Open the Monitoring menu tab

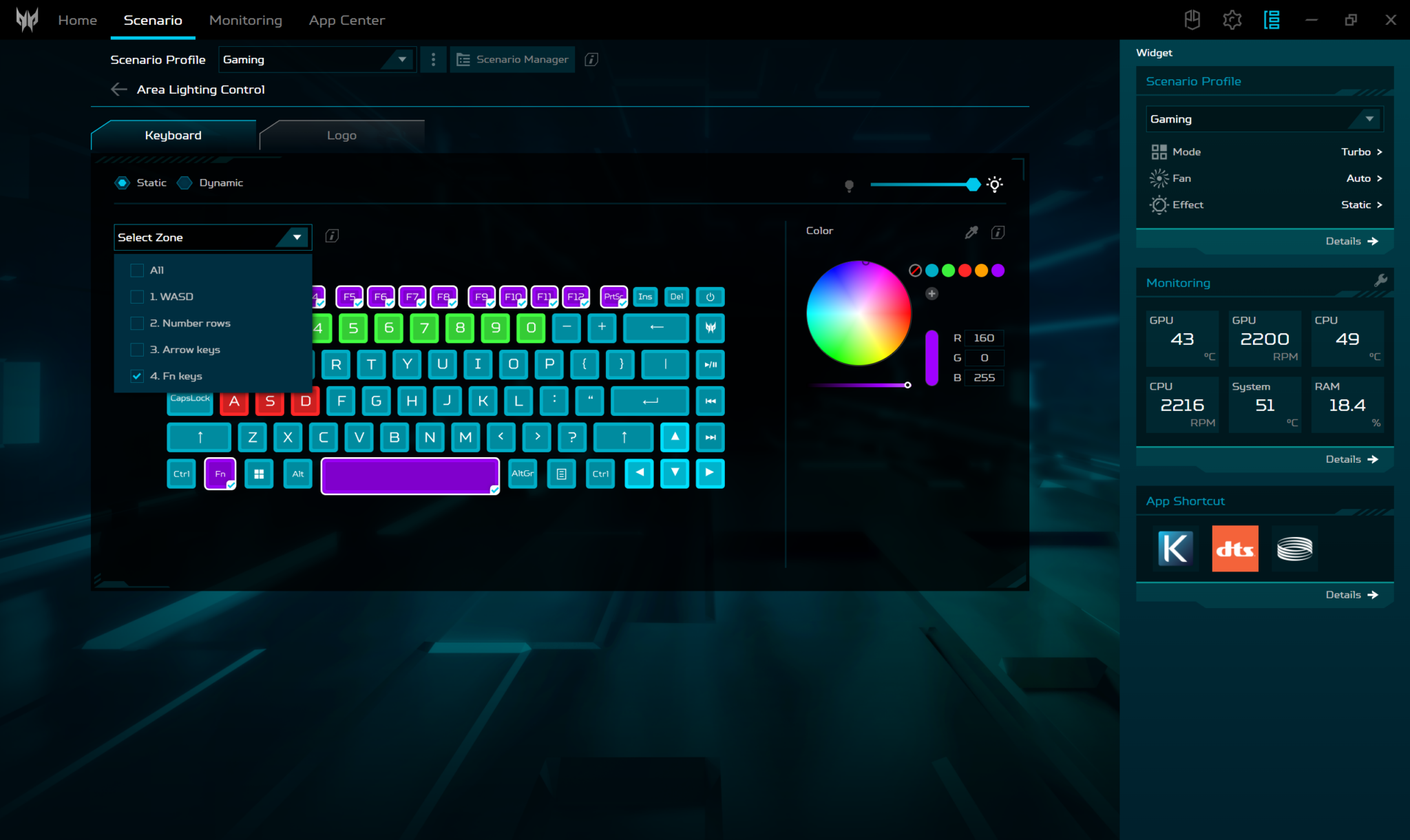[245, 20]
